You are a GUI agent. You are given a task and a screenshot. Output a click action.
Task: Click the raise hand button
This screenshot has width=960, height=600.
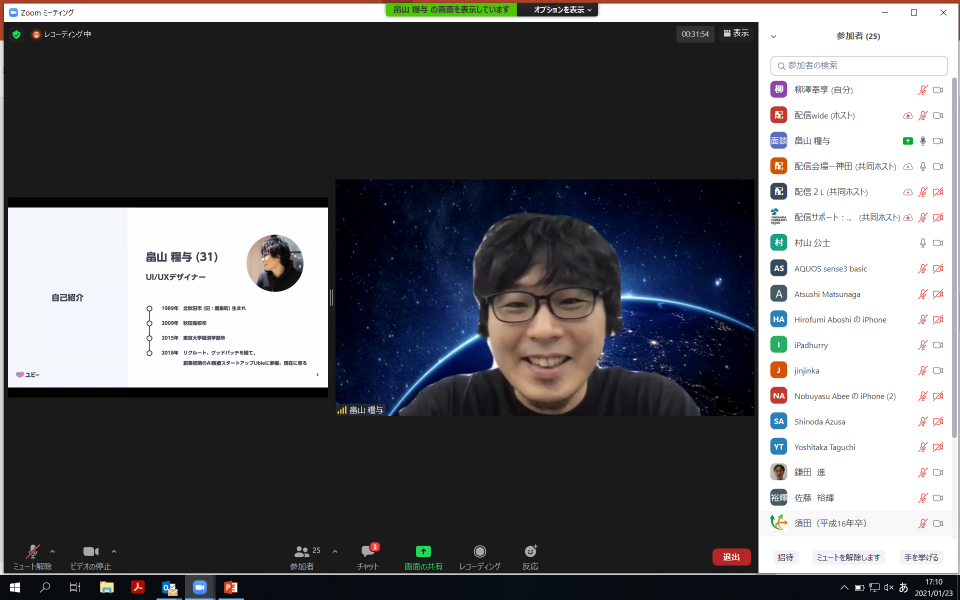coord(921,557)
